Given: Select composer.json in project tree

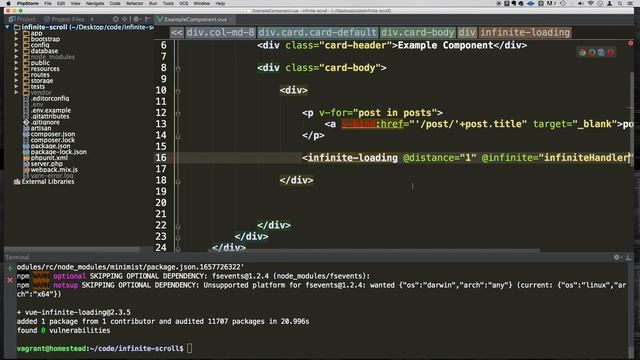Looking at the screenshot, I should click(53, 134).
